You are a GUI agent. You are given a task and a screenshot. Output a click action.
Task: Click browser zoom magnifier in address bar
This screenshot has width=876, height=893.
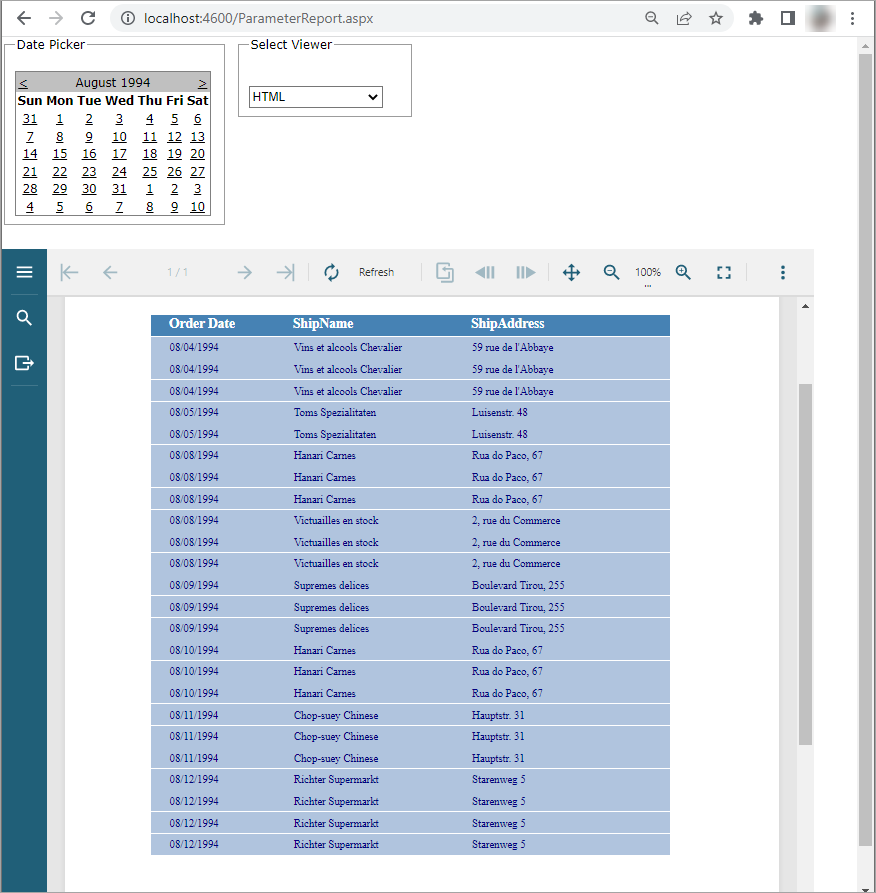[652, 18]
